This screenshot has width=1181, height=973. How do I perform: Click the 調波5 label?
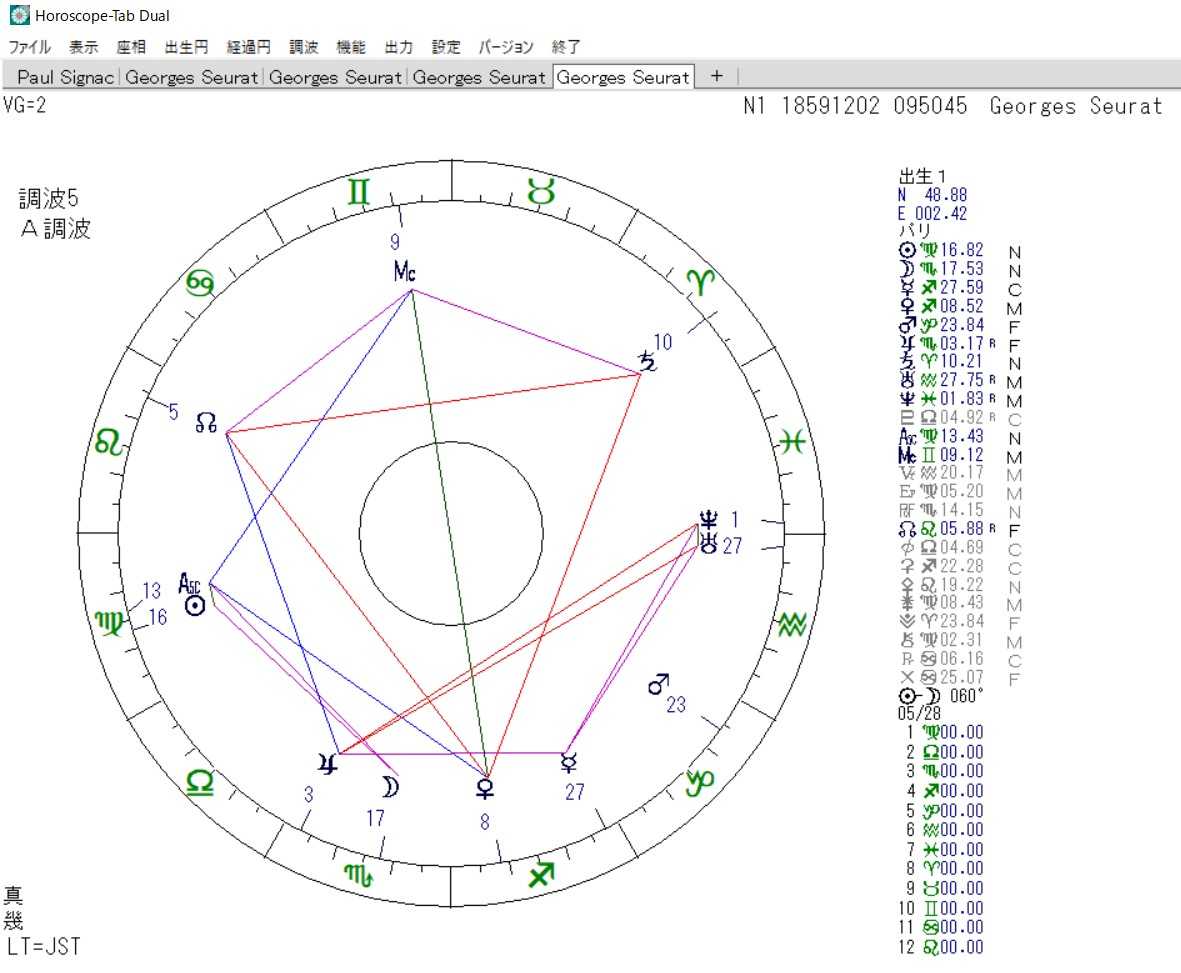(x=48, y=198)
